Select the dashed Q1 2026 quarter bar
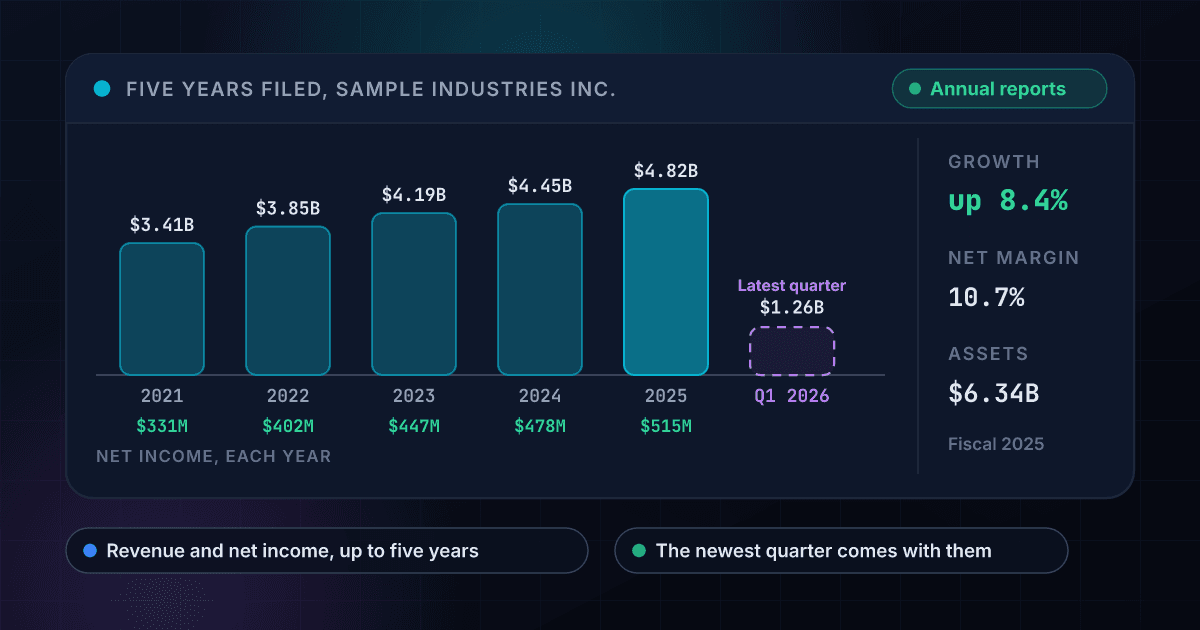 click(792, 351)
